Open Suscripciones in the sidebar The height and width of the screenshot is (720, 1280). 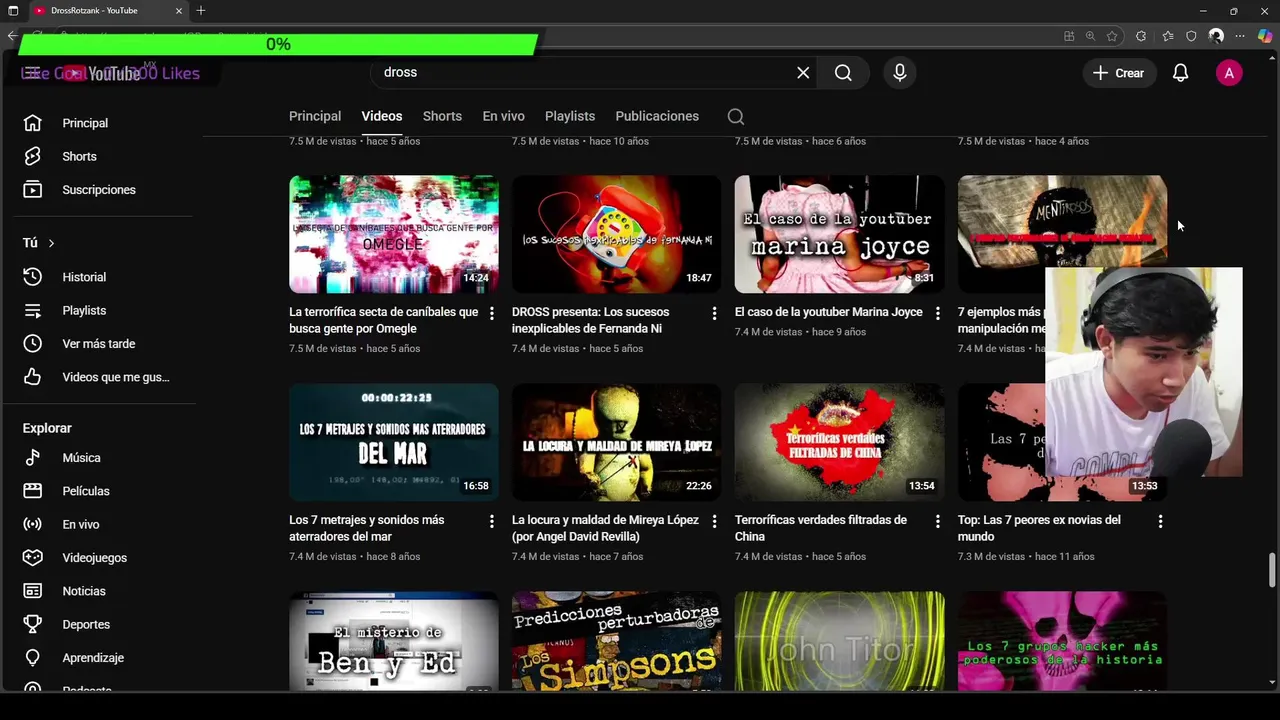pyautogui.click(x=98, y=190)
